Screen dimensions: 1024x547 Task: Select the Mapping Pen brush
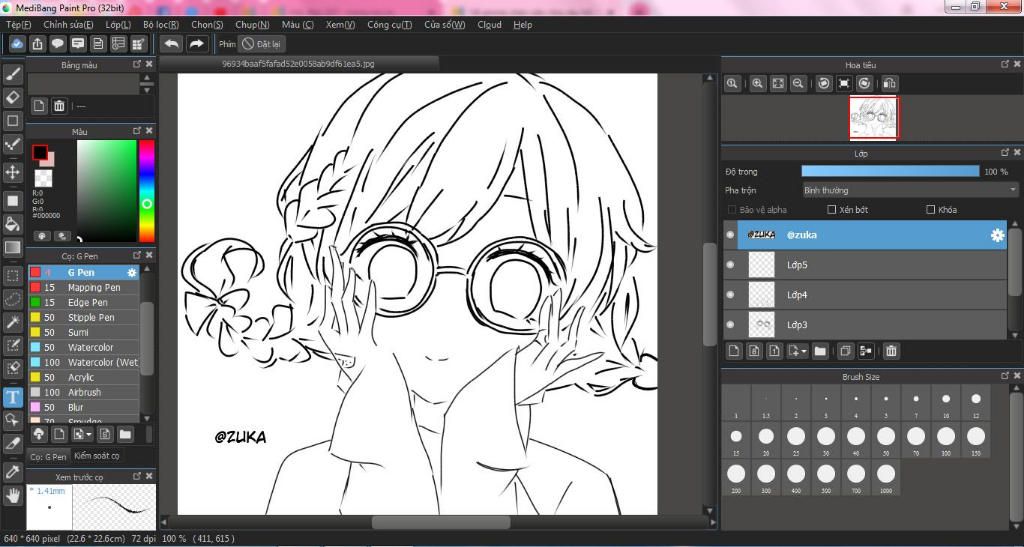[x=84, y=287]
